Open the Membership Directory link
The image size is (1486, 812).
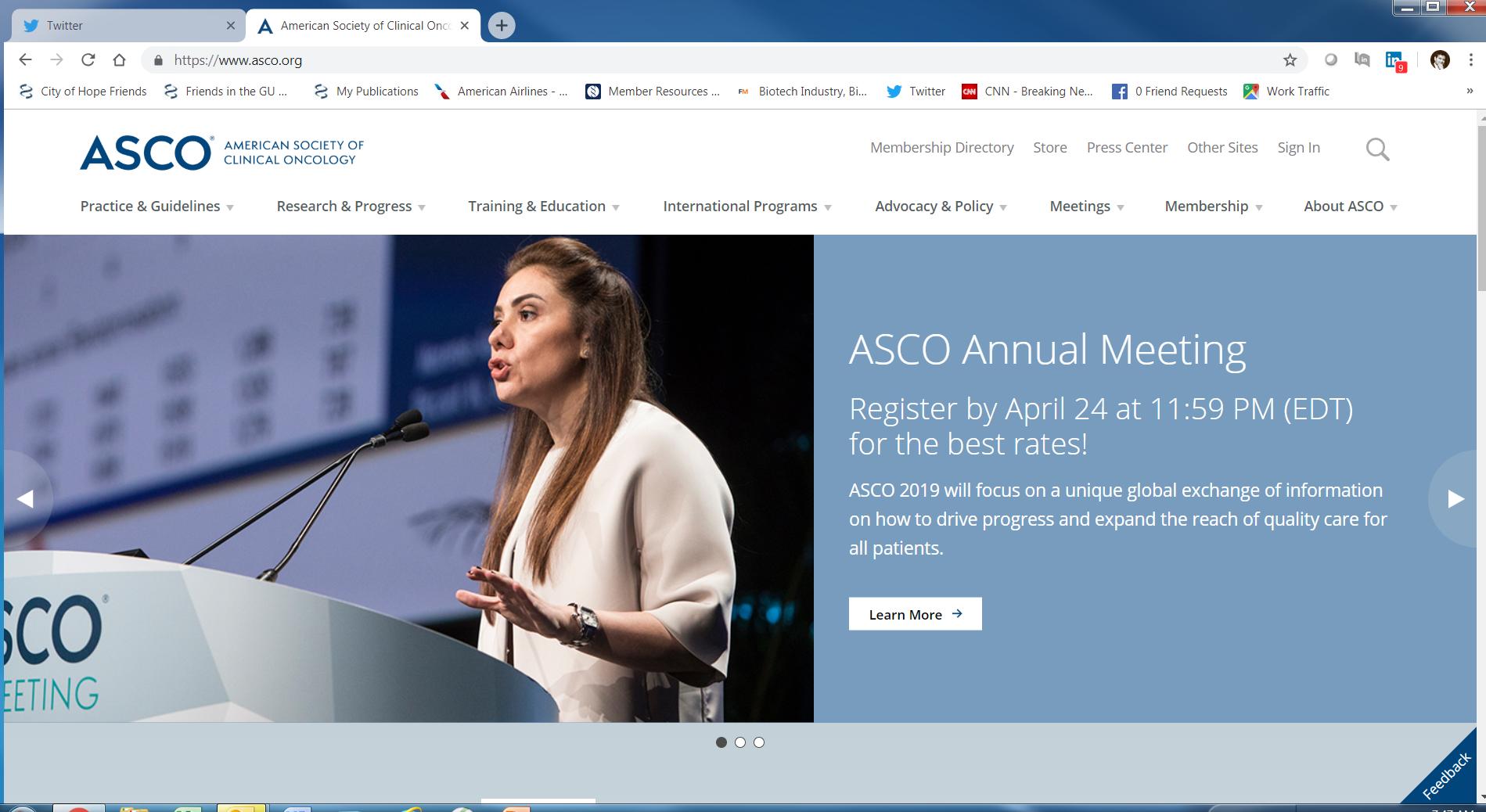(x=941, y=147)
